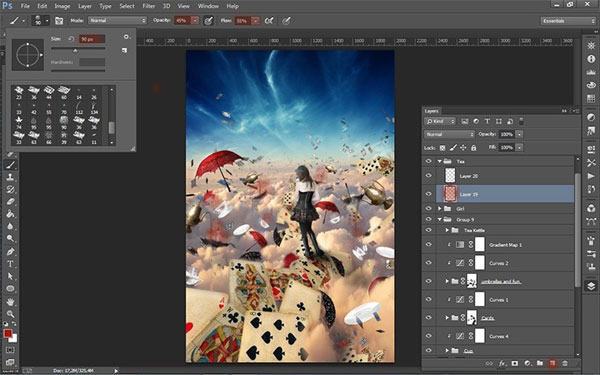This screenshot has height=375, width=600.
Task: Open brush Mode dropdown in options bar
Action: click(x=117, y=21)
